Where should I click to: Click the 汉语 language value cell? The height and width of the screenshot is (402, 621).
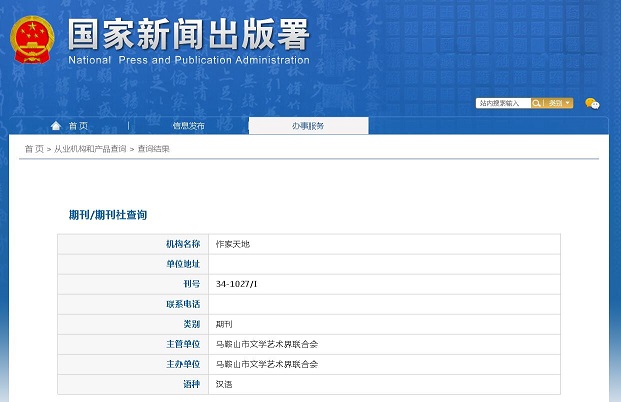pos(225,384)
